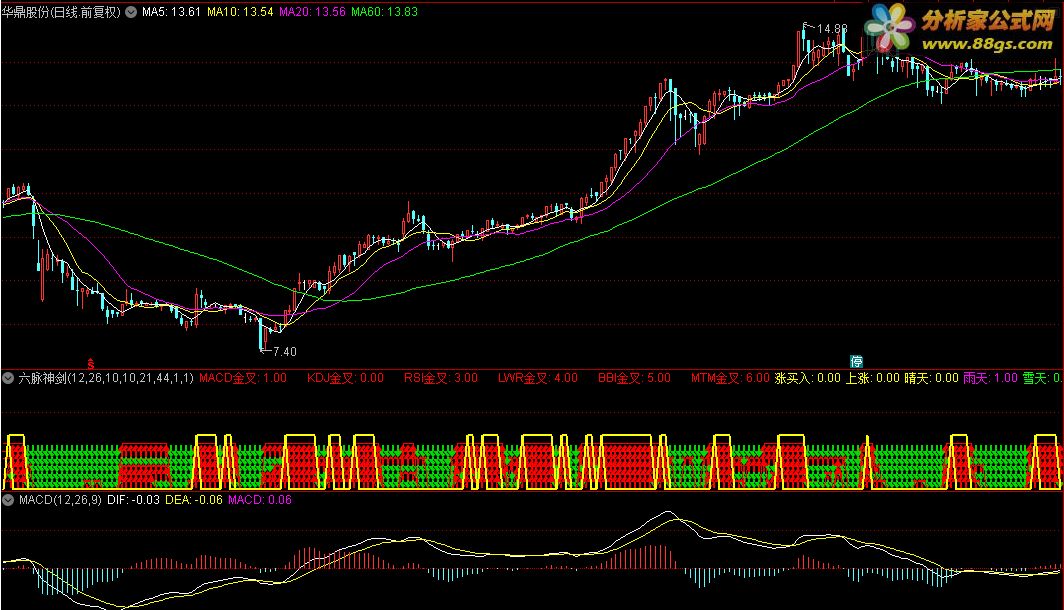Select the DEA: -0.06 value

[194, 500]
